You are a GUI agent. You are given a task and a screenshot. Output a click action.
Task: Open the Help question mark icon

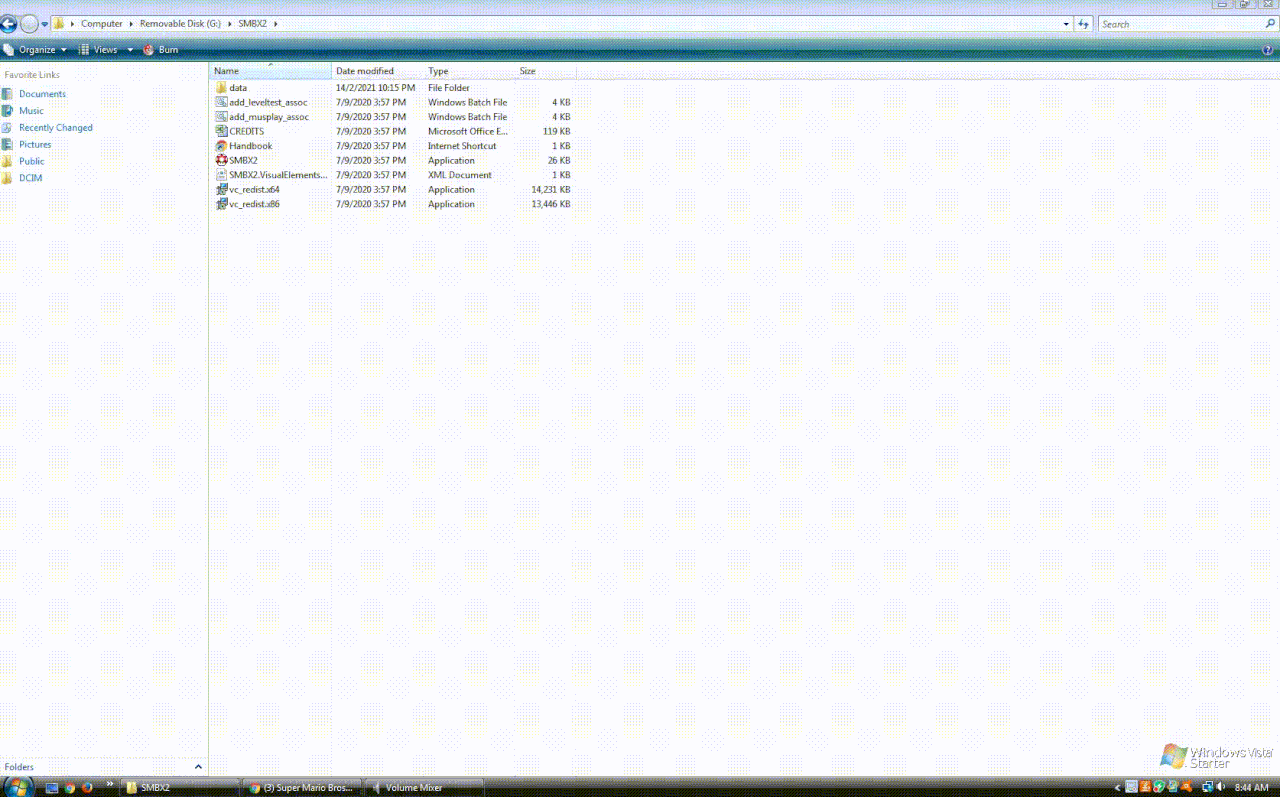click(x=1268, y=50)
